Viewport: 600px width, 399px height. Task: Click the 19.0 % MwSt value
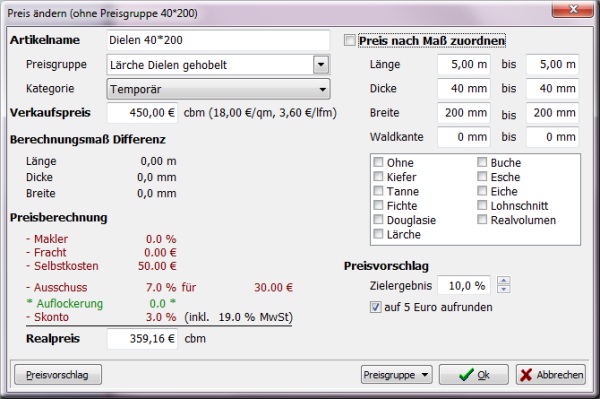pos(236,317)
